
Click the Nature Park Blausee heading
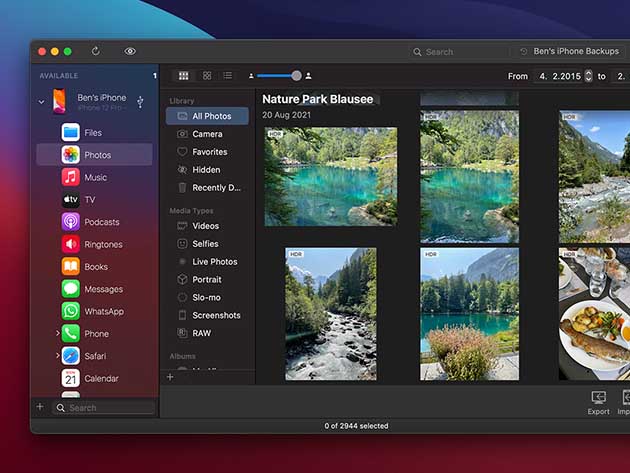coord(317,99)
